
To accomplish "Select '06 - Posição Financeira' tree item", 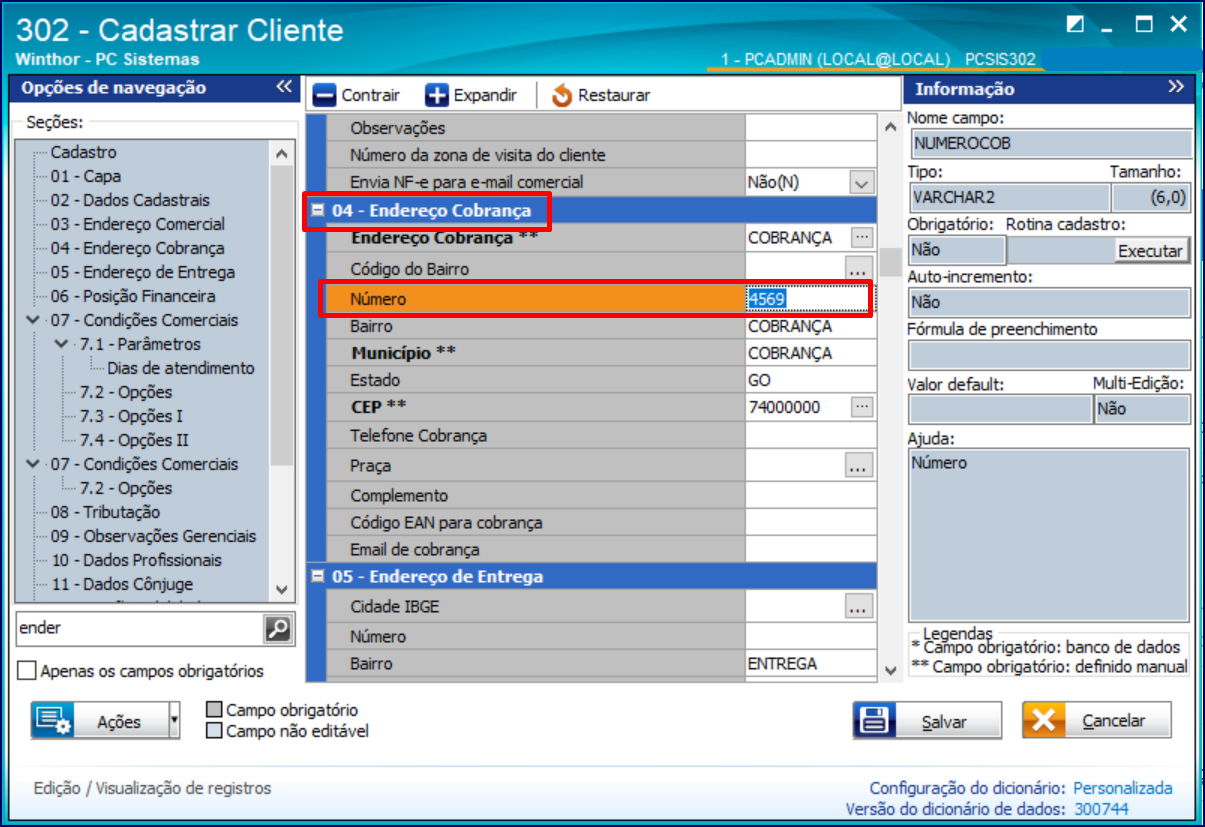I will pos(133,296).
